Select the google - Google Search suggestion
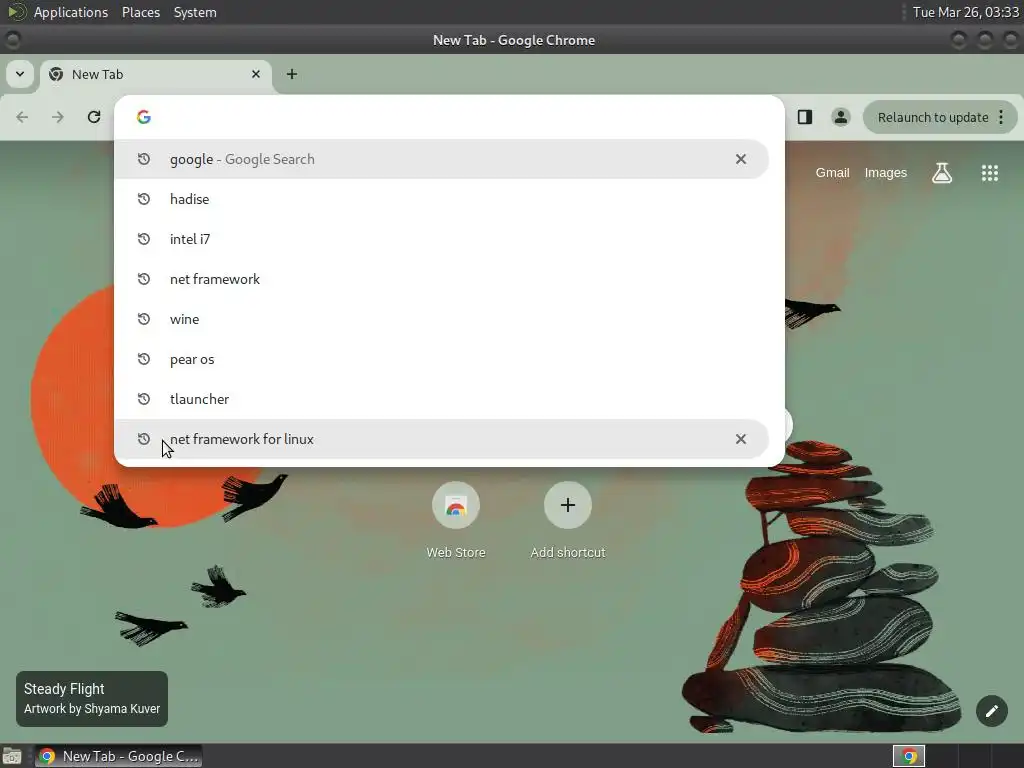The height and width of the screenshot is (768, 1024). click(x=441, y=159)
